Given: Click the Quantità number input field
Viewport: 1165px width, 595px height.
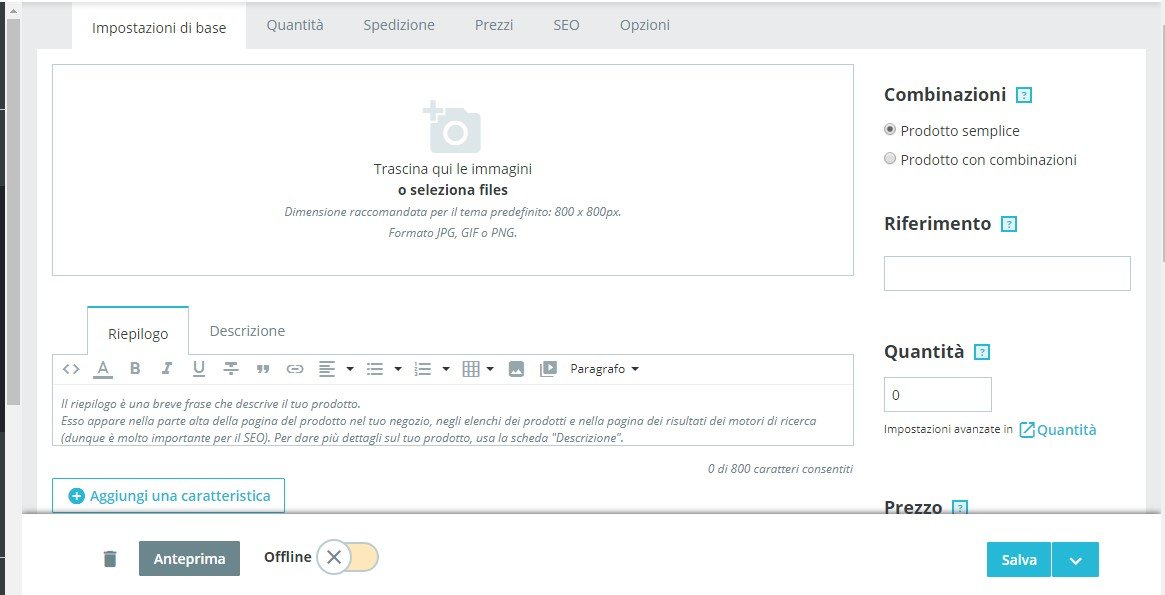Looking at the screenshot, I should (x=938, y=394).
